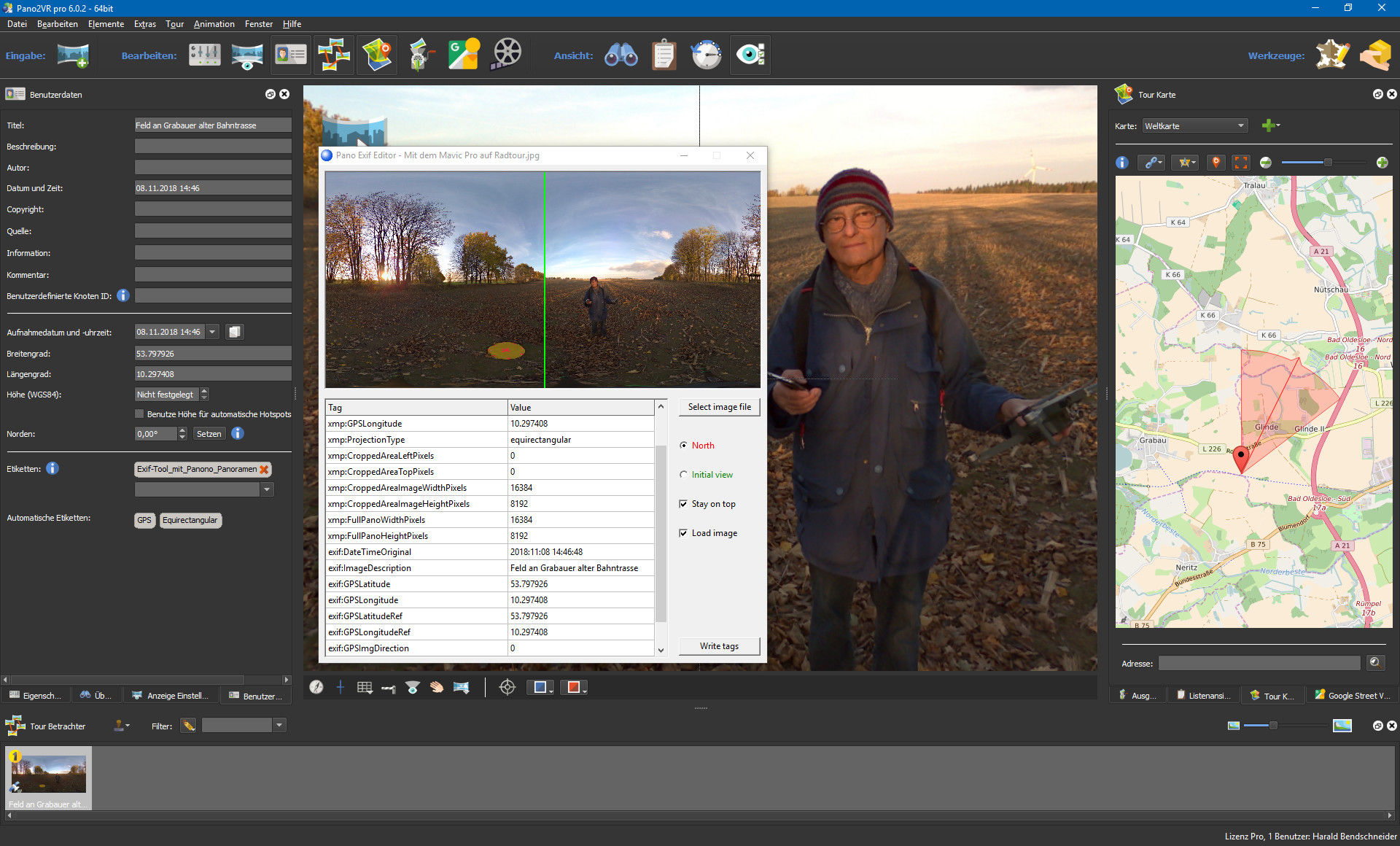Select the Initial view radio button
The height and width of the screenshot is (846, 1400).
tap(684, 475)
